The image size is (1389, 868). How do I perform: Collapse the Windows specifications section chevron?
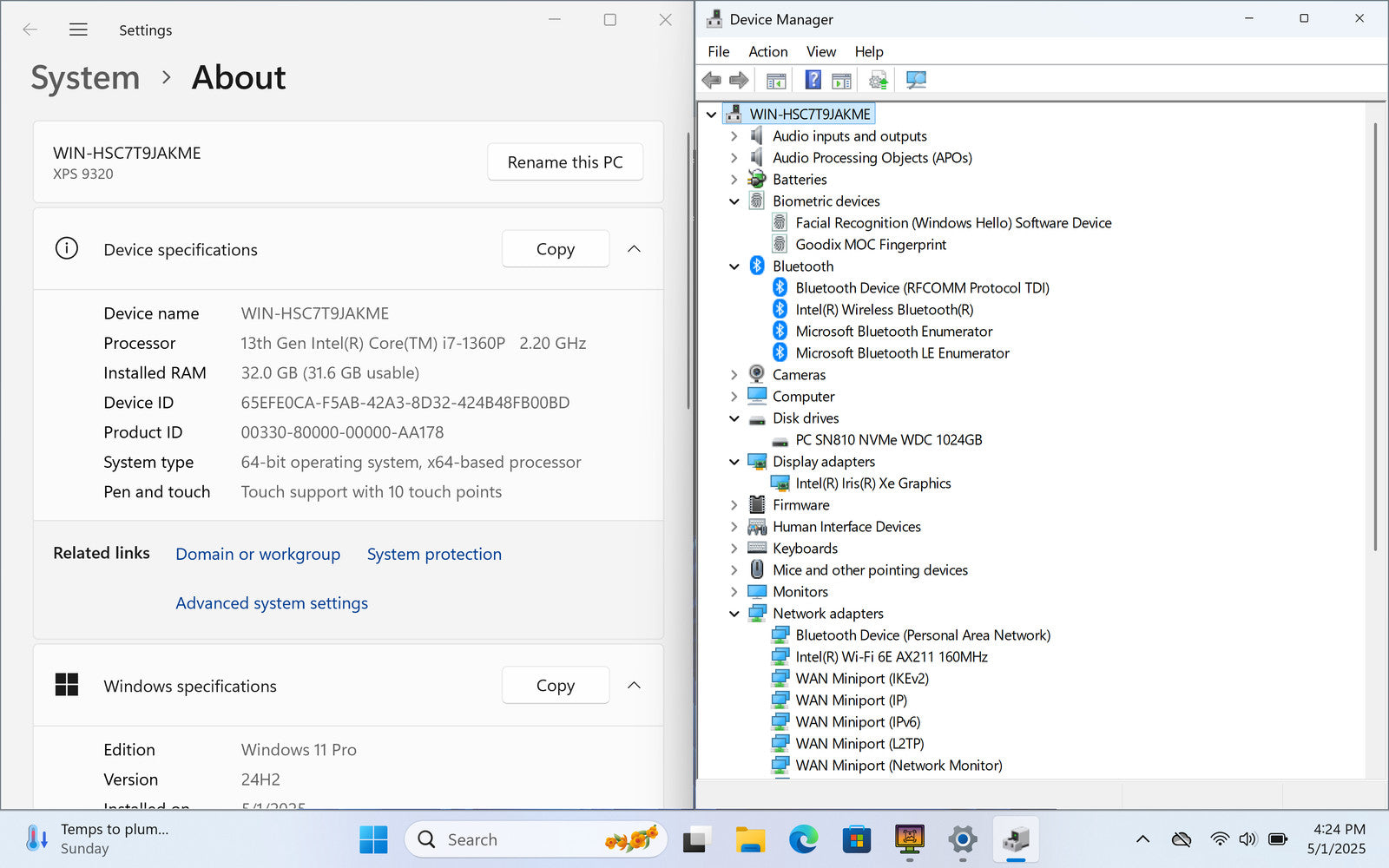635,686
